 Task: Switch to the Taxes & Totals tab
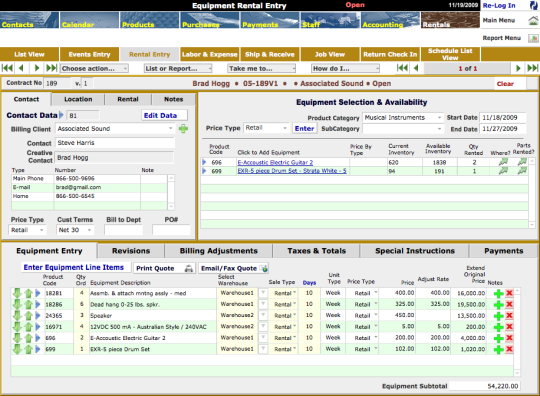(316, 251)
